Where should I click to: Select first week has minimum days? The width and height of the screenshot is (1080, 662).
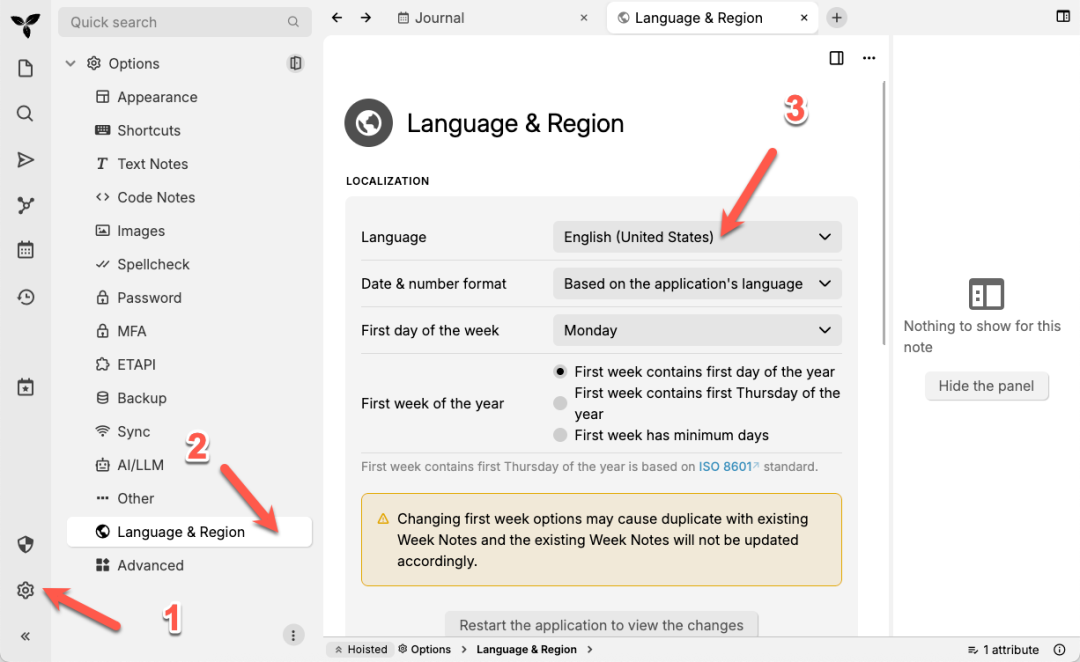click(x=560, y=435)
